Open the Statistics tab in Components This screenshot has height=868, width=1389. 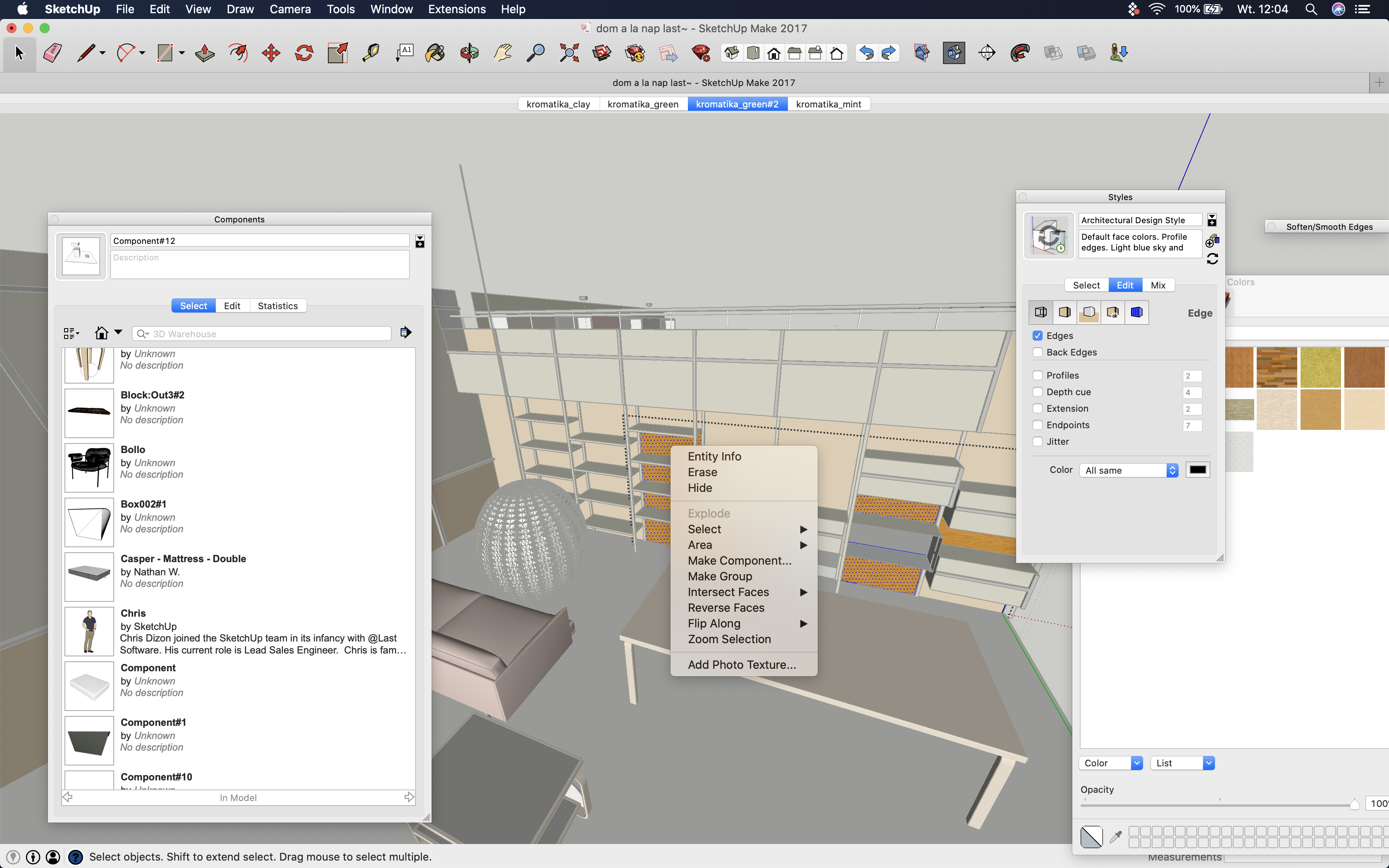pyautogui.click(x=278, y=306)
